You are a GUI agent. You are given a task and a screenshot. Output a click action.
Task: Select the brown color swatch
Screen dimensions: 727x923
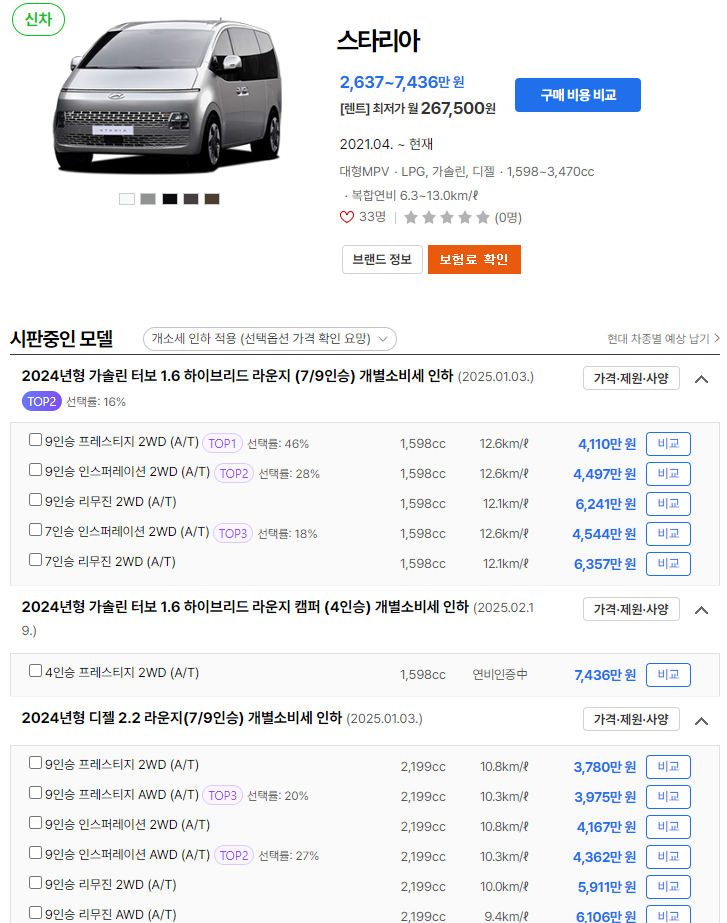(x=212, y=199)
